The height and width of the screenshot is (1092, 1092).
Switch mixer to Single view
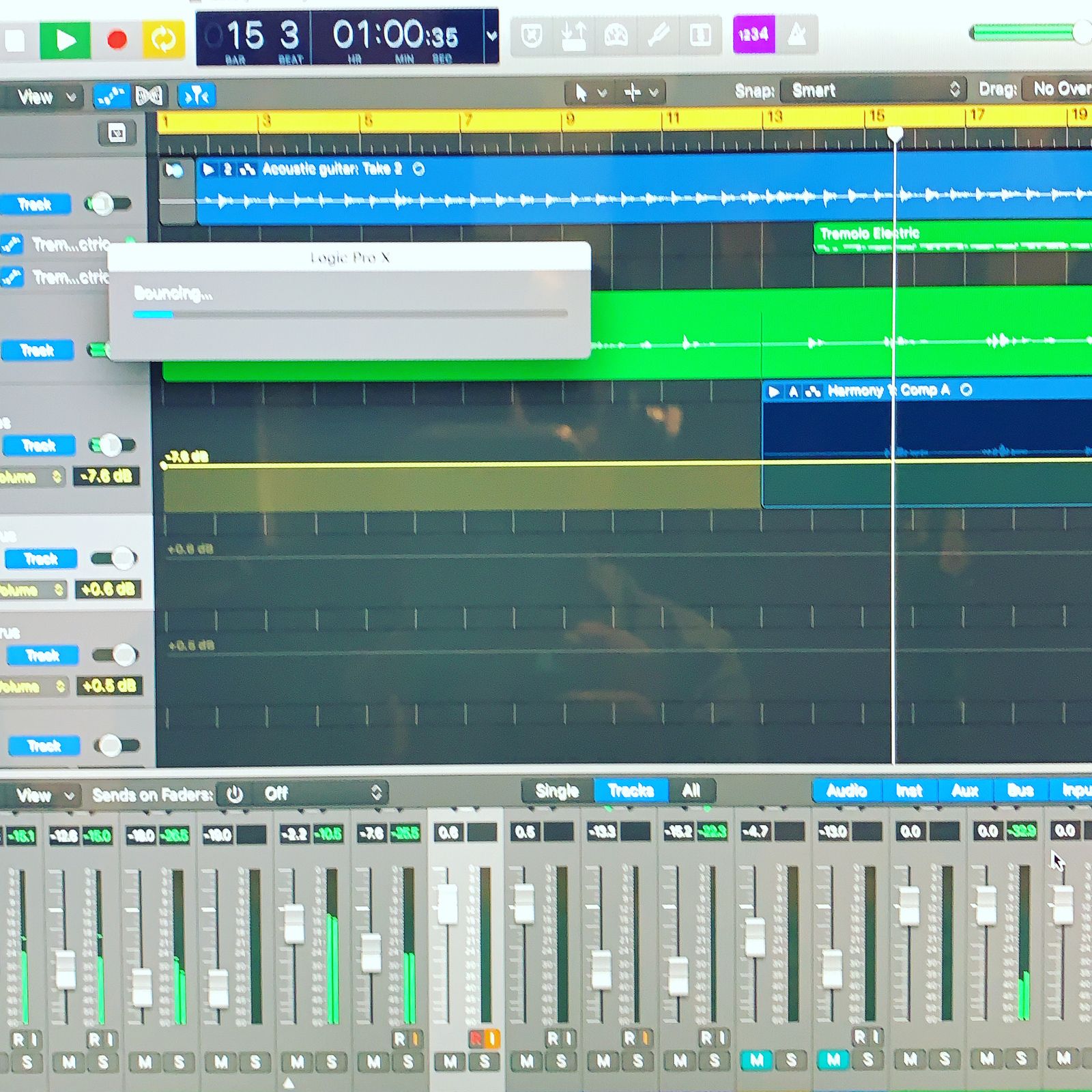(557, 791)
